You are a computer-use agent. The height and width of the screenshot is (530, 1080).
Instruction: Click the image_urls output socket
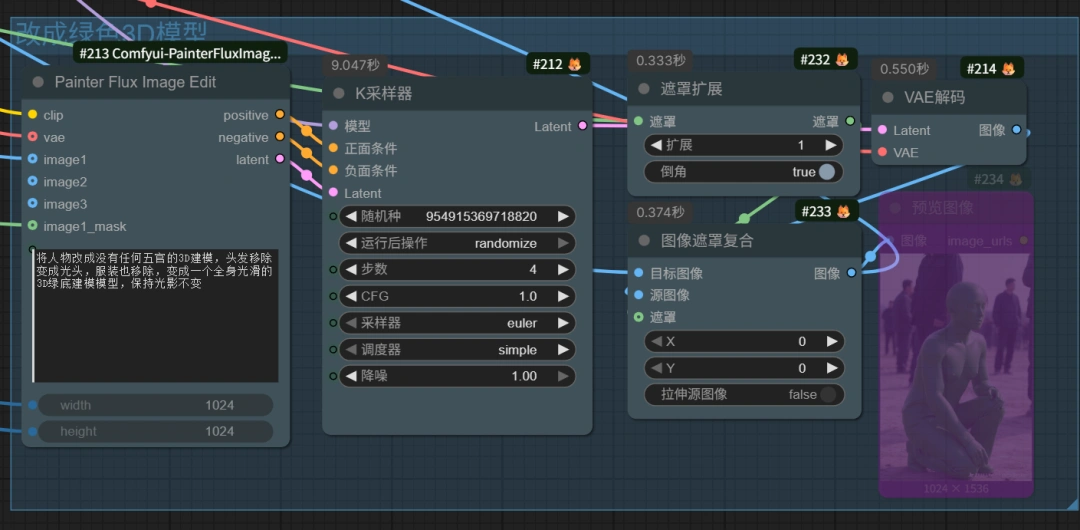[1024, 241]
